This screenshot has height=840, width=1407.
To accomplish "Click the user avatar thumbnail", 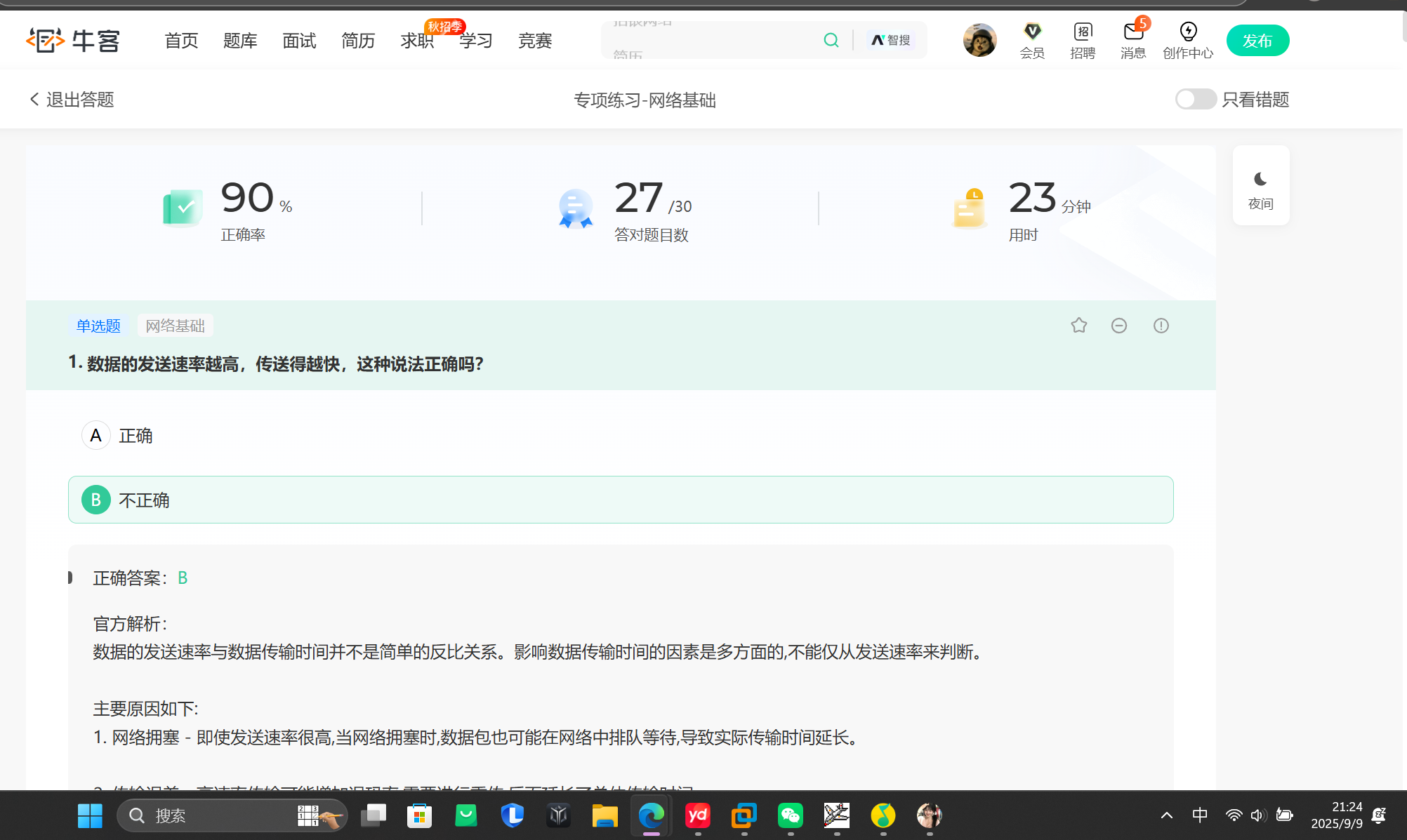I will click(x=979, y=40).
